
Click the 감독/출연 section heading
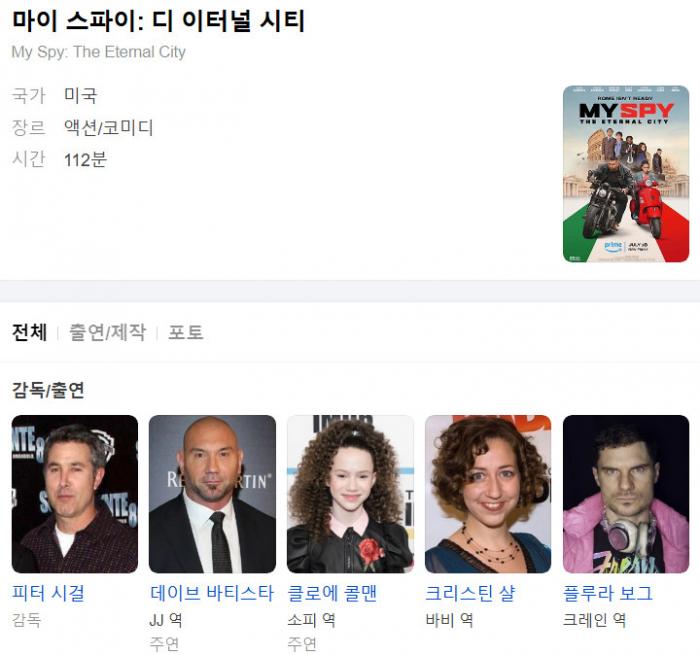(x=48, y=390)
